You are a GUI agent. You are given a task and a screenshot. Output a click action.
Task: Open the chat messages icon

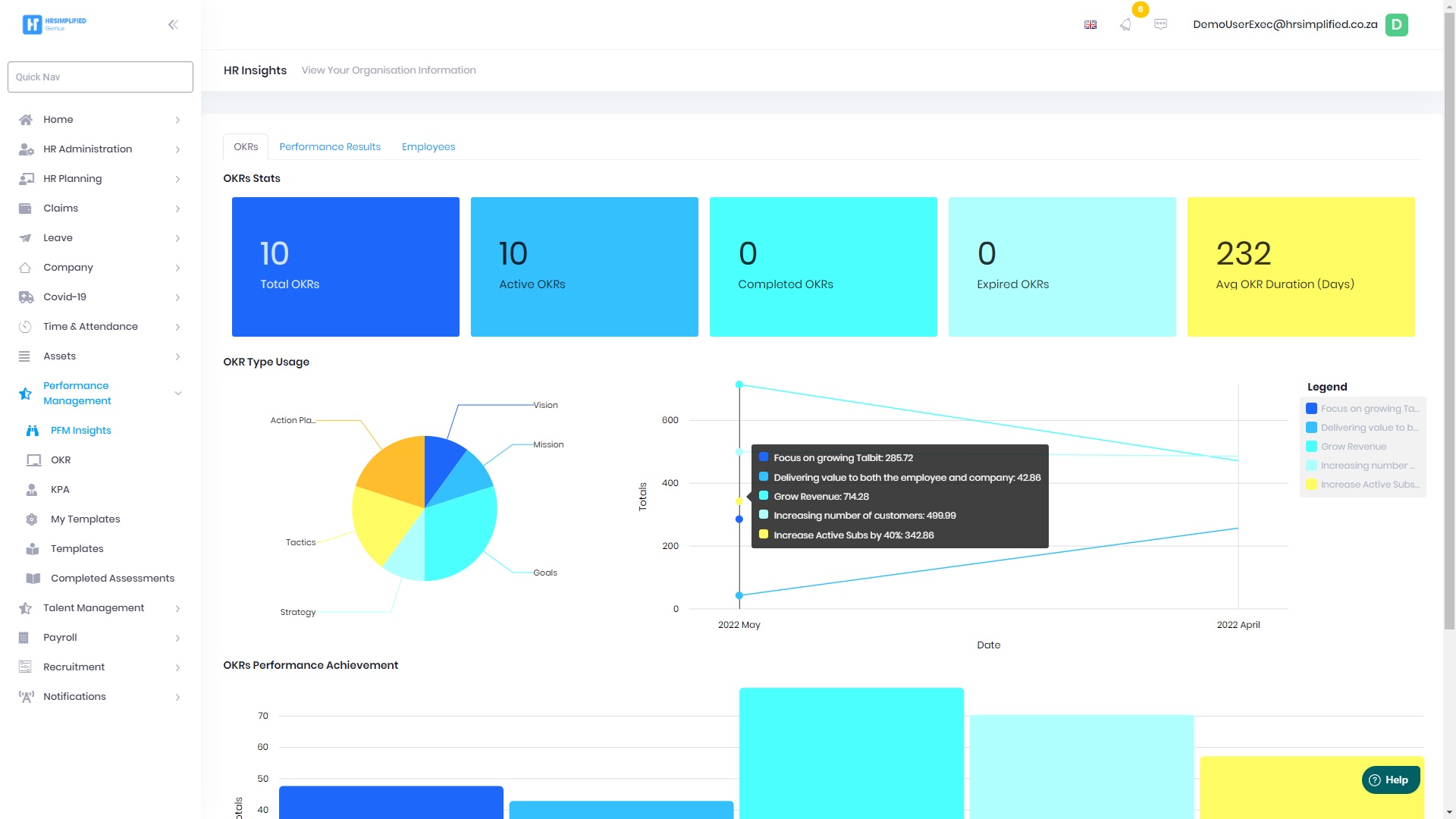point(1160,24)
